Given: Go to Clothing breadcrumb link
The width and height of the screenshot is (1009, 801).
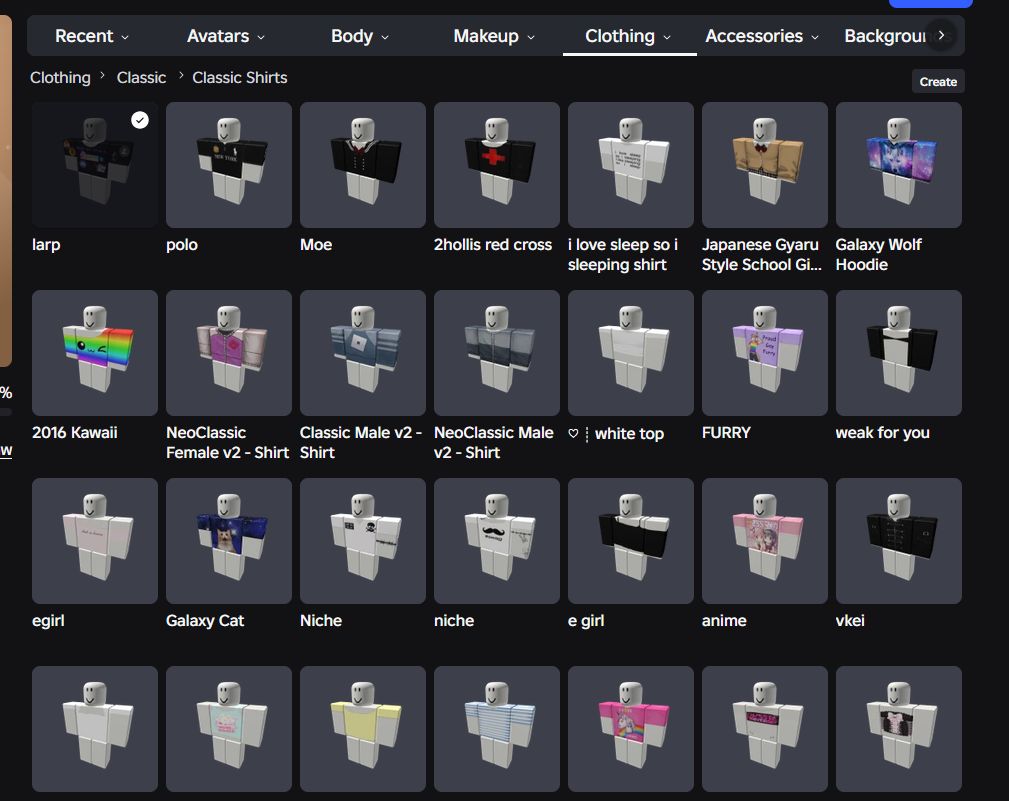Looking at the screenshot, I should (x=60, y=78).
